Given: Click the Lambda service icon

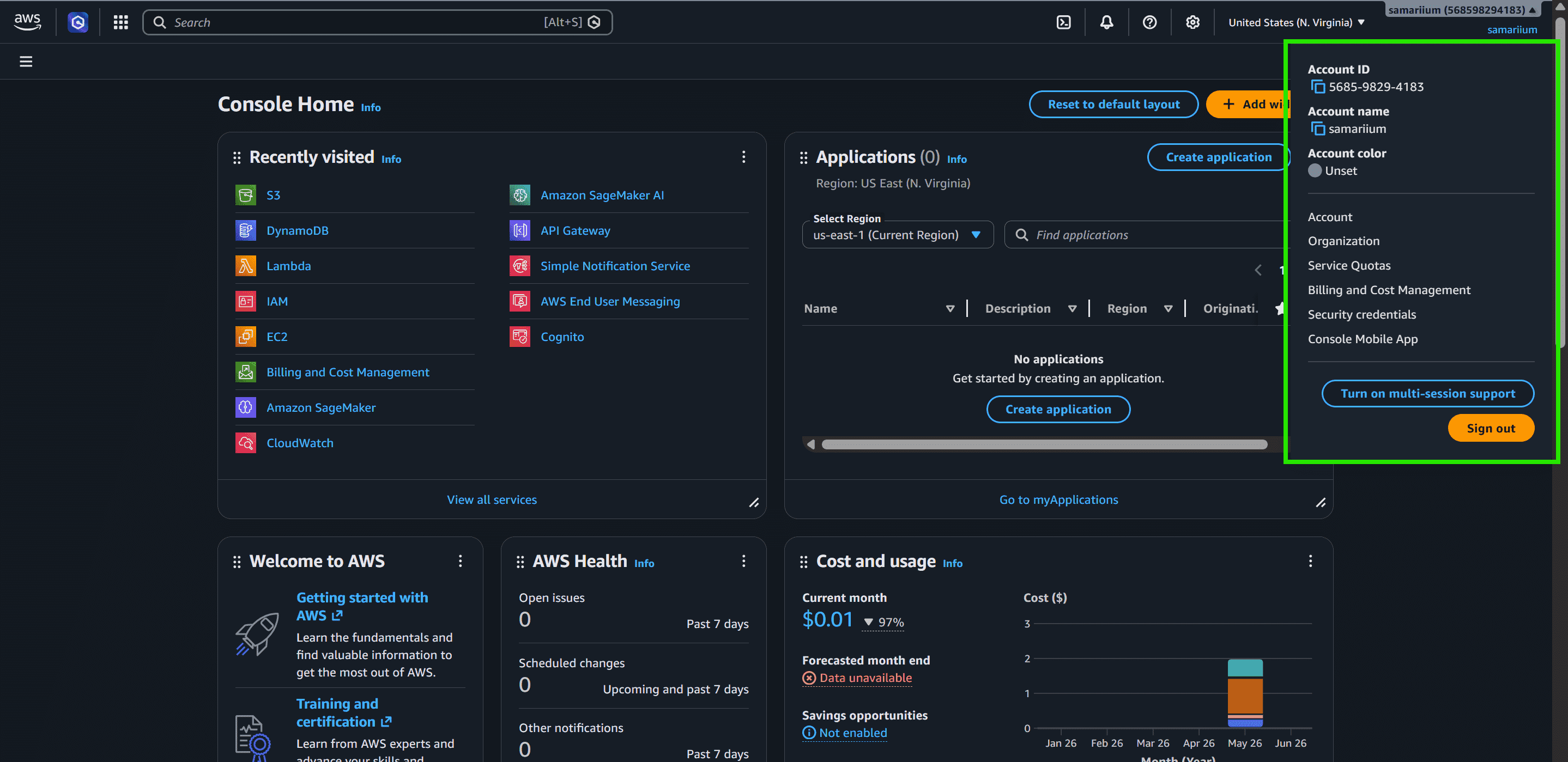Looking at the screenshot, I should click(246, 266).
